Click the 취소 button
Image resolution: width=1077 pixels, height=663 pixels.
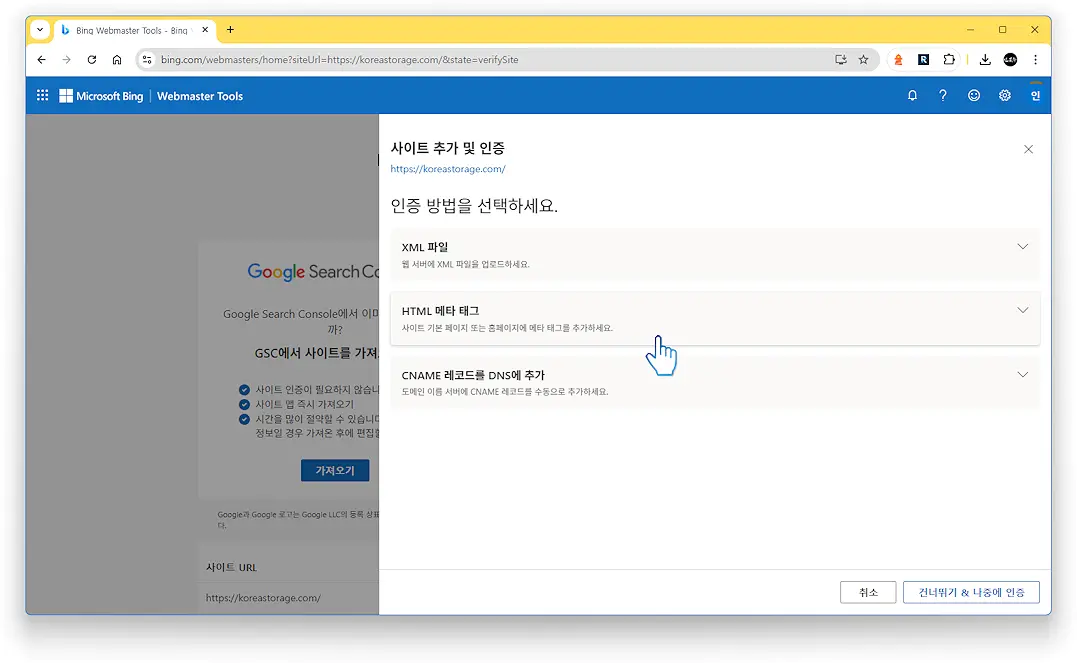(x=867, y=592)
